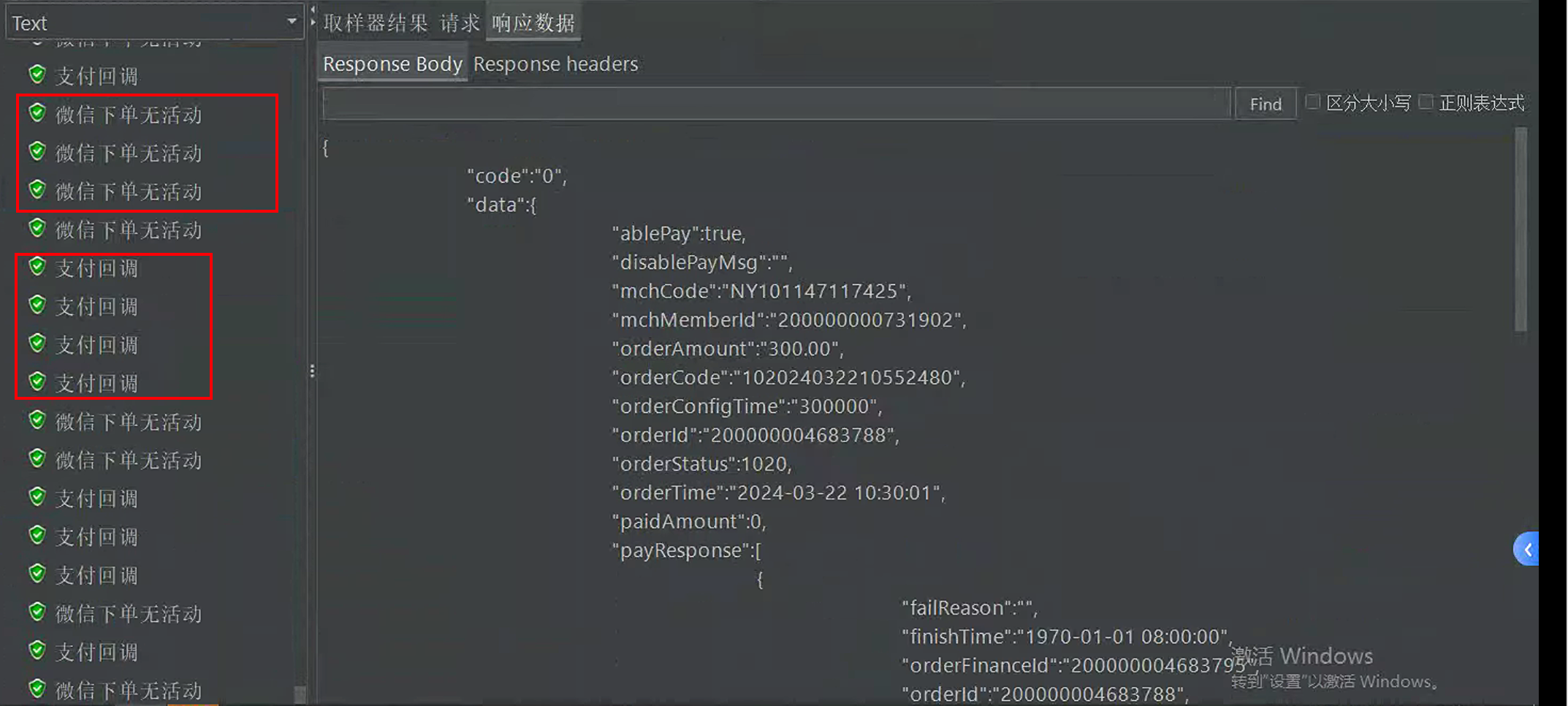Click the results tree scrollbar thumb at bottom
This screenshot has width=1568, height=706.
(x=300, y=694)
